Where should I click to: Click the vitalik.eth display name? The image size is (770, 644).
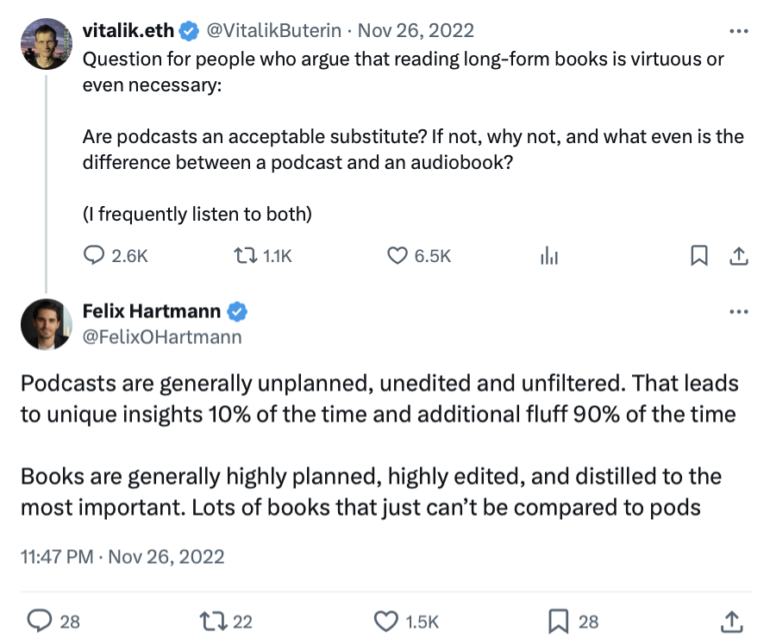click(126, 31)
